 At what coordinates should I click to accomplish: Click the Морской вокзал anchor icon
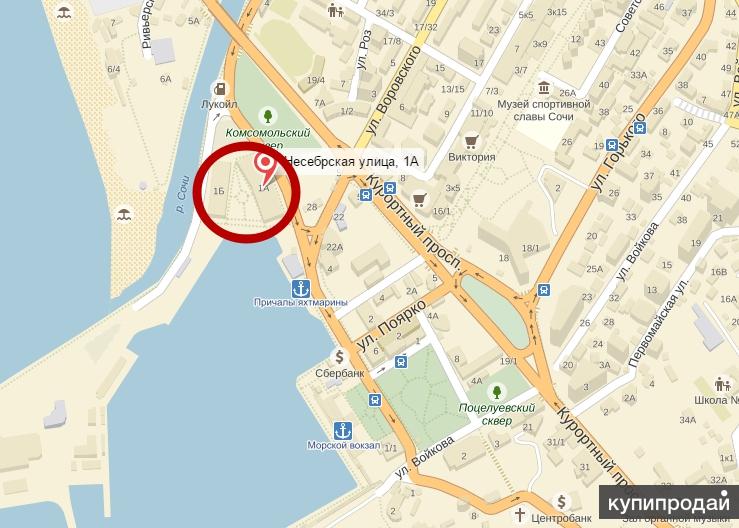pos(343,431)
